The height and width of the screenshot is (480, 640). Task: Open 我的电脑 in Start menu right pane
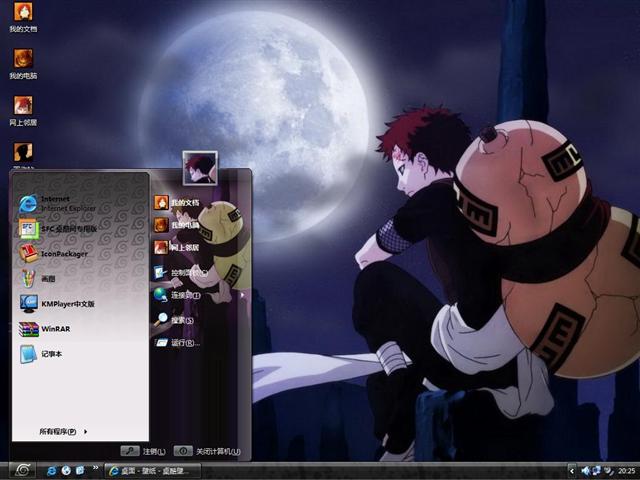(177, 225)
